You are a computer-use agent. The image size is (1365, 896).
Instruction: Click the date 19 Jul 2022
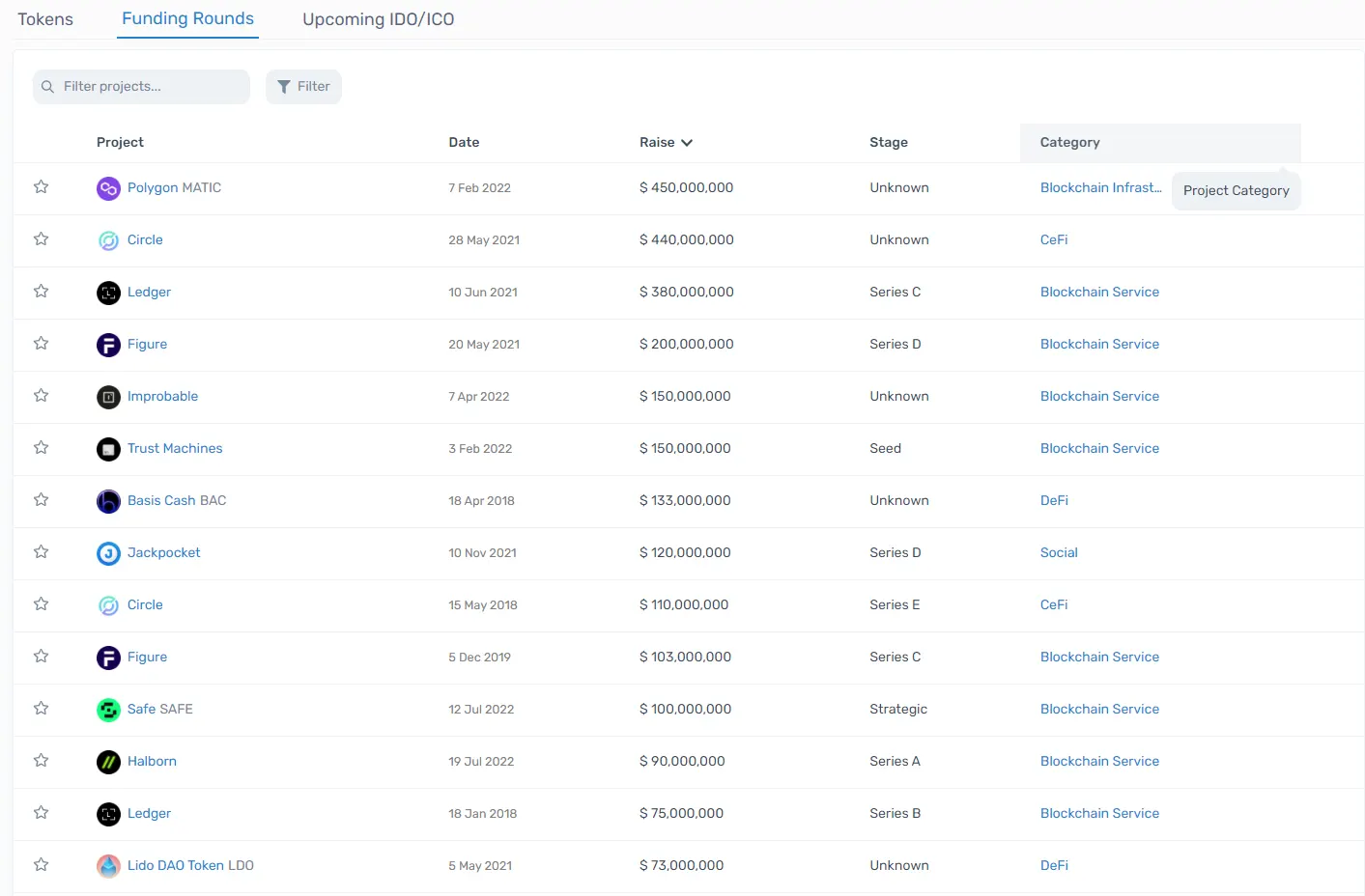(481, 762)
